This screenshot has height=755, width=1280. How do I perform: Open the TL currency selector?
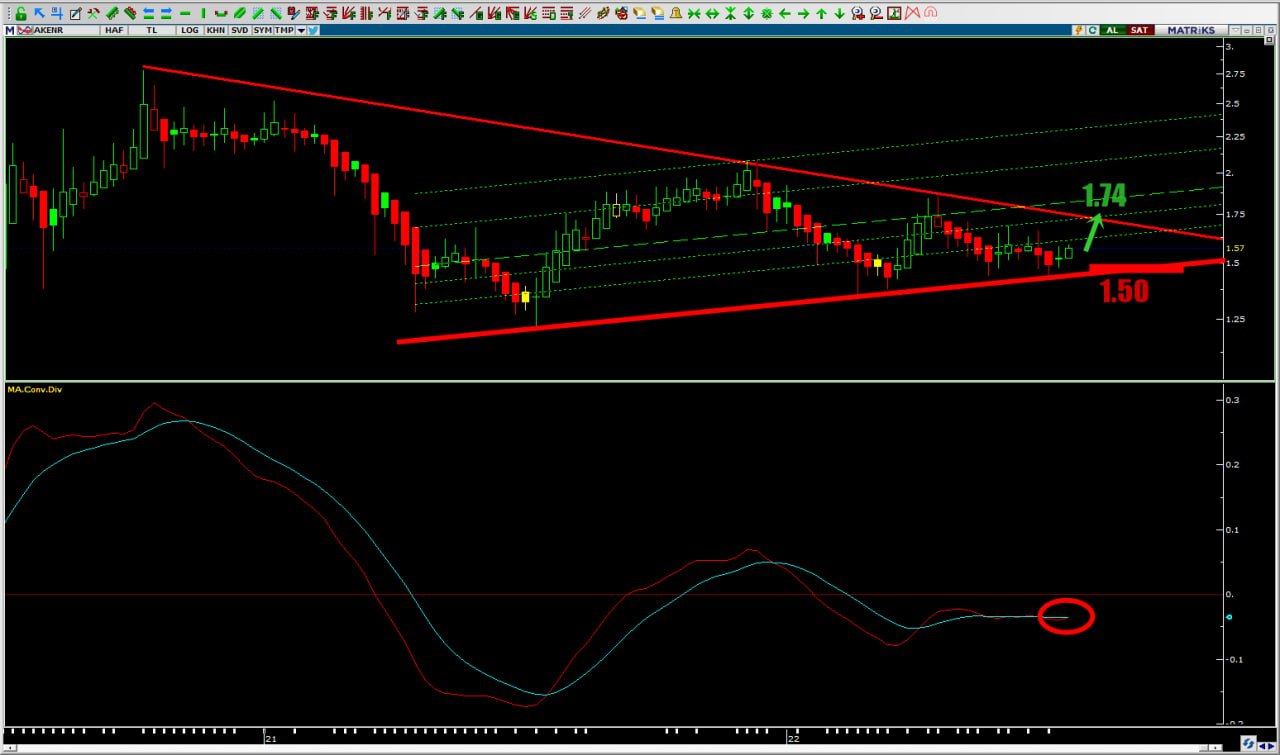pyautogui.click(x=152, y=30)
